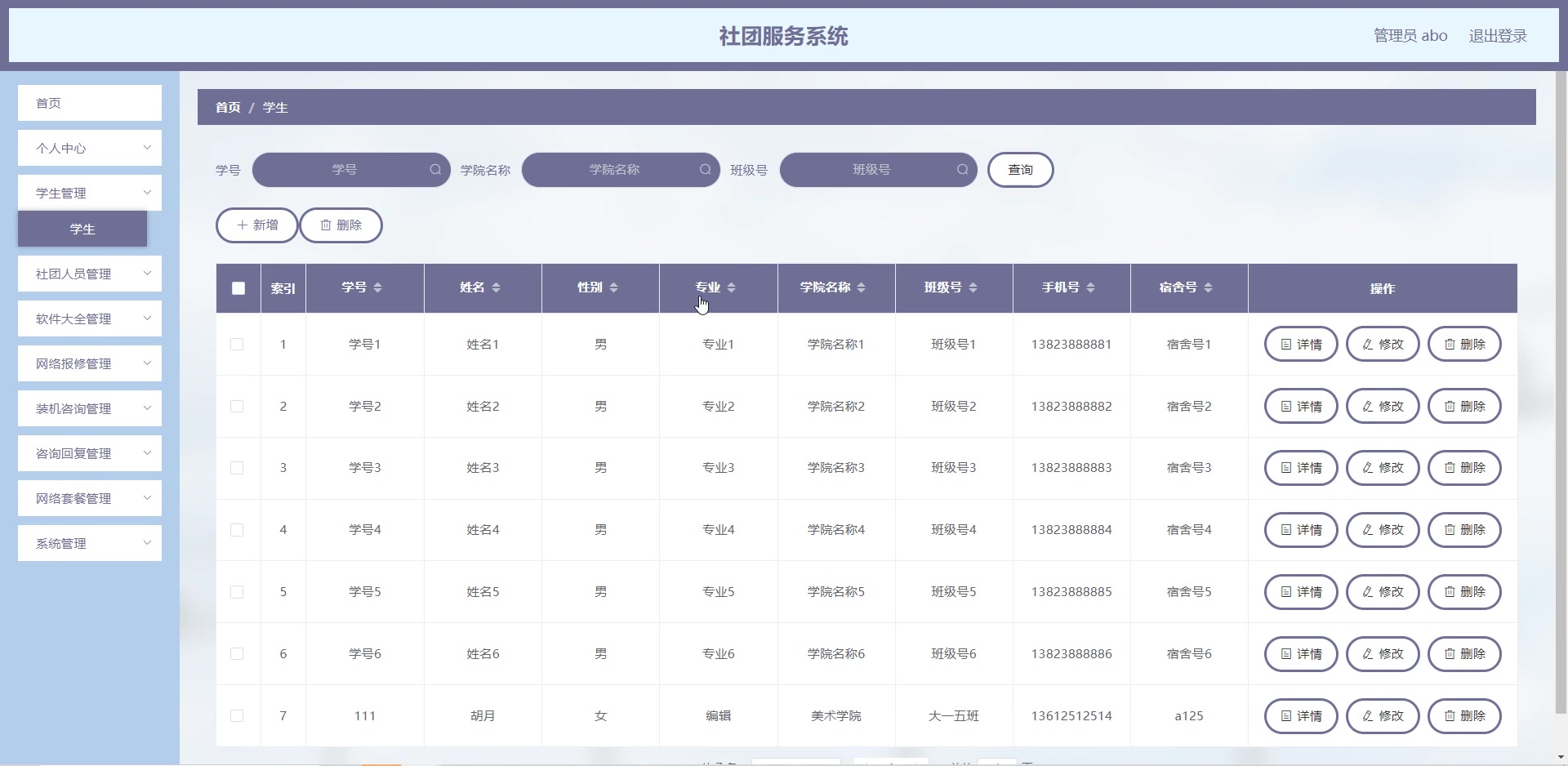Click the 新增 add button
Screen dimensions: 1568x766
tap(257, 225)
